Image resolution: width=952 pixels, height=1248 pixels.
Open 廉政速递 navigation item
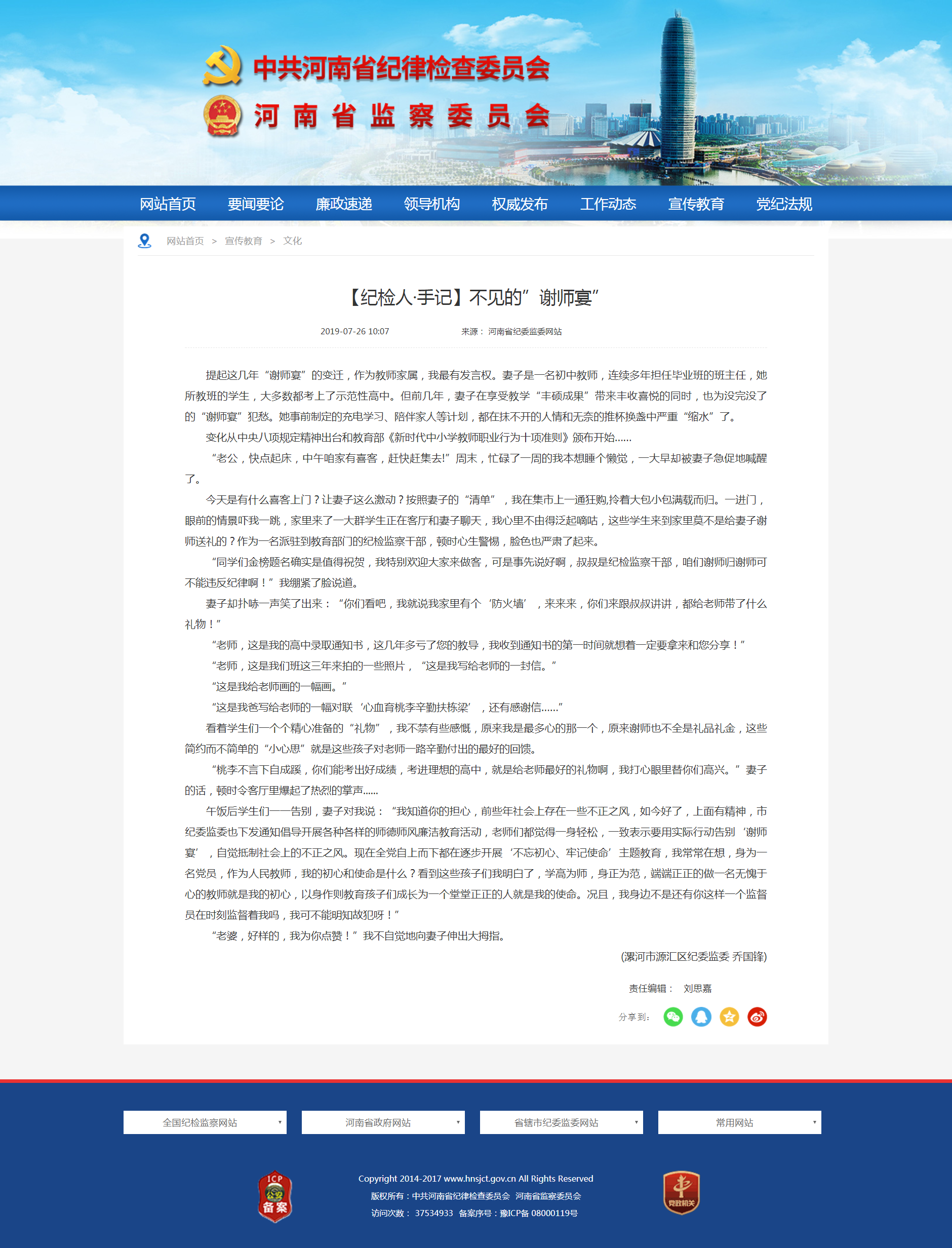[344, 204]
